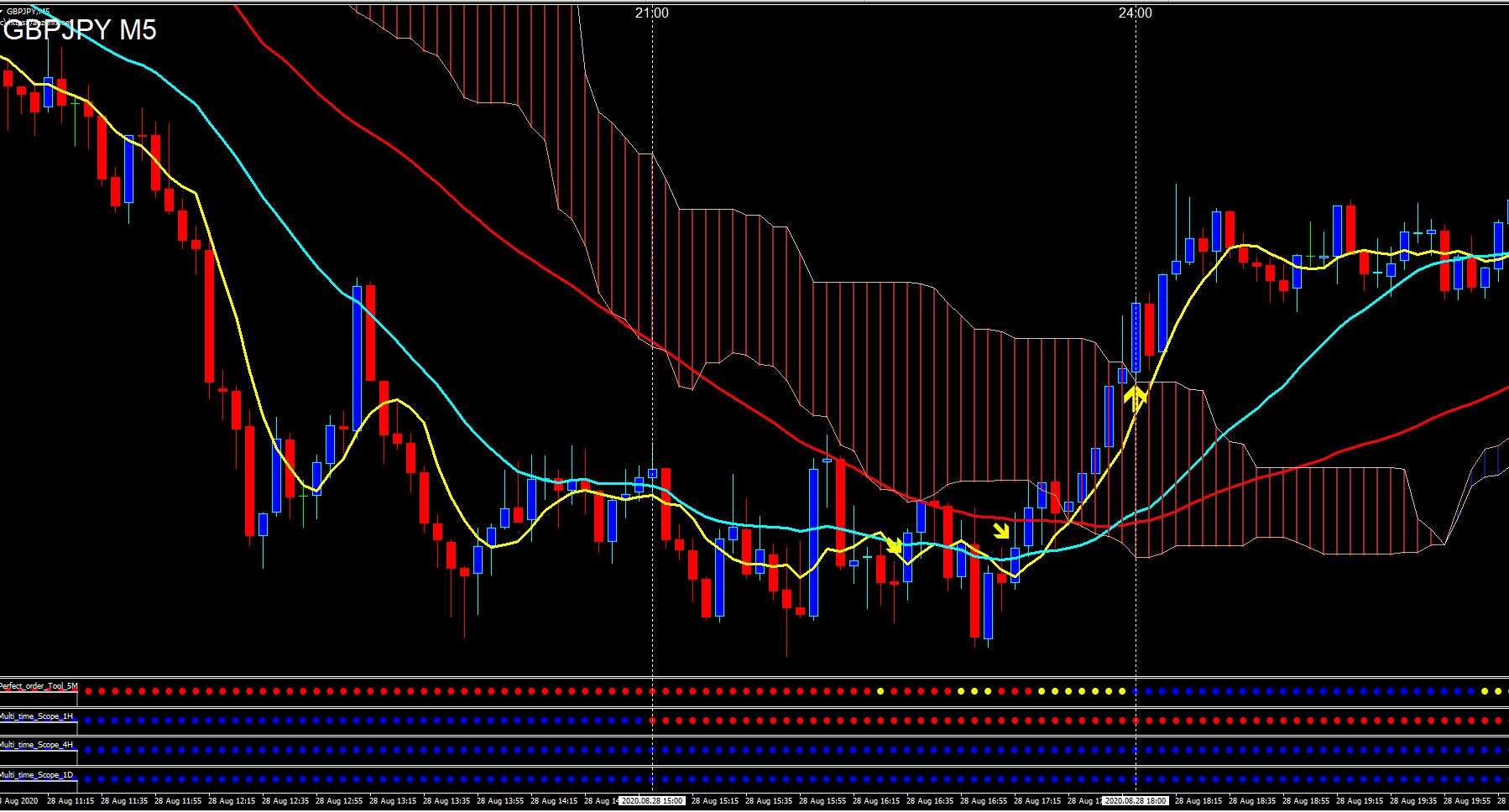Click the 28 Aug 16:55 time axis label

pos(984,801)
